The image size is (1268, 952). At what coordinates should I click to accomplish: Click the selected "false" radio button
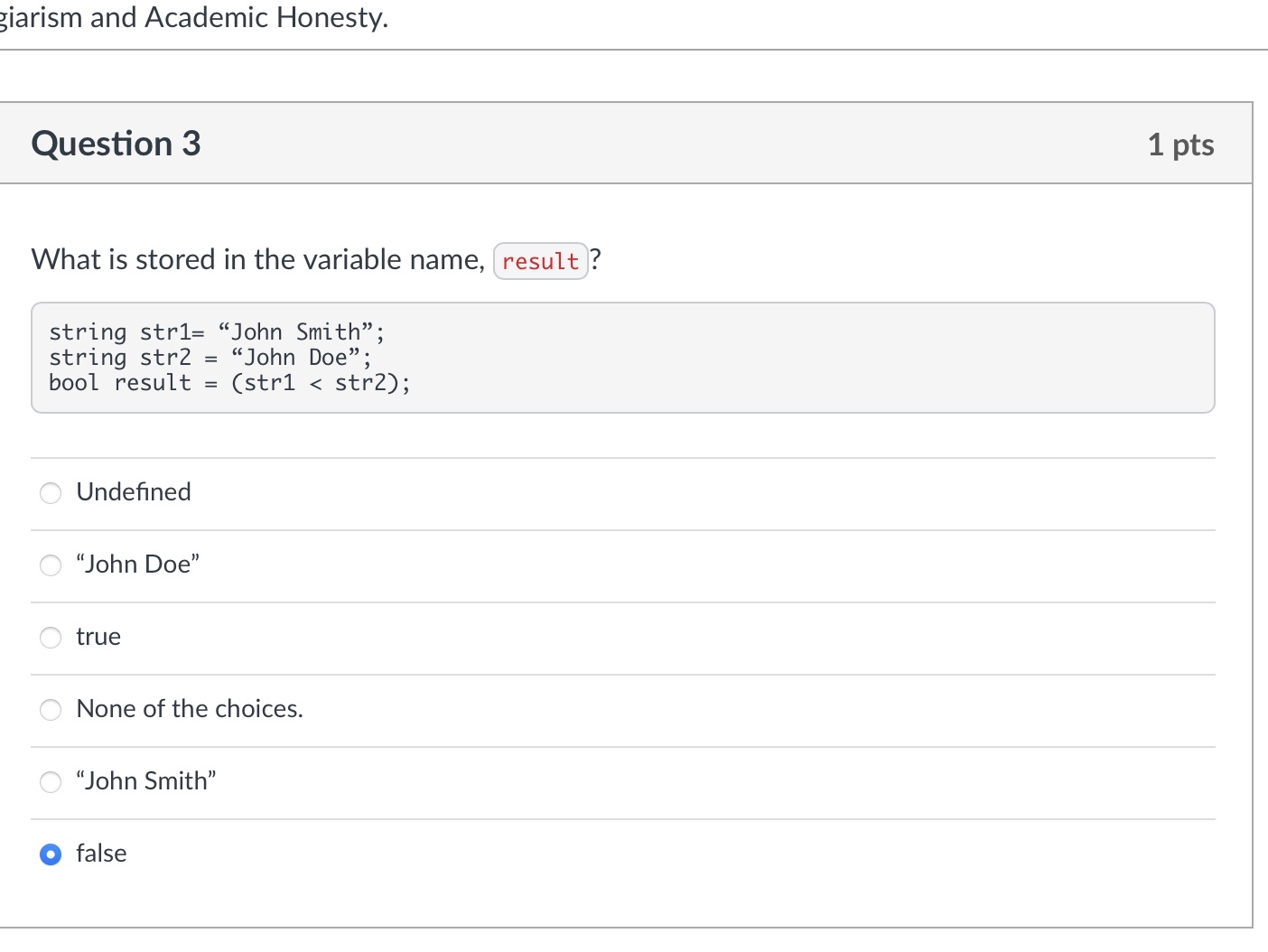51,854
